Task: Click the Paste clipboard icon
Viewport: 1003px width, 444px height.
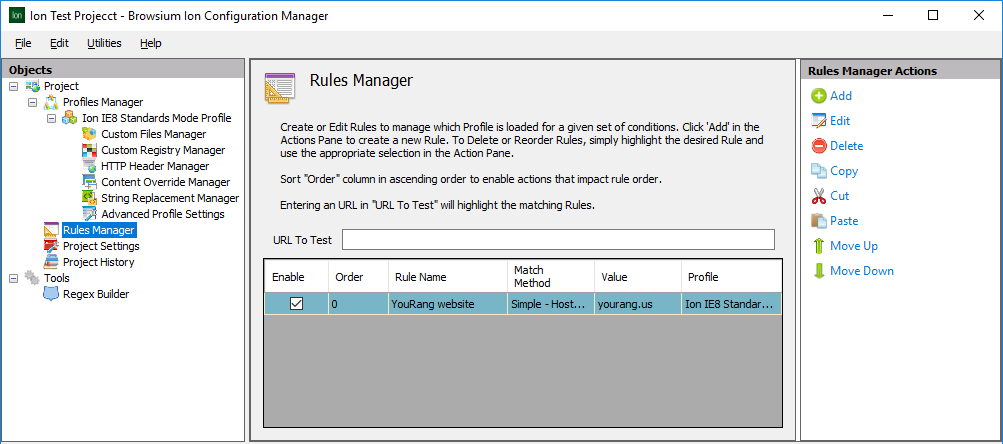Action: (818, 221)
